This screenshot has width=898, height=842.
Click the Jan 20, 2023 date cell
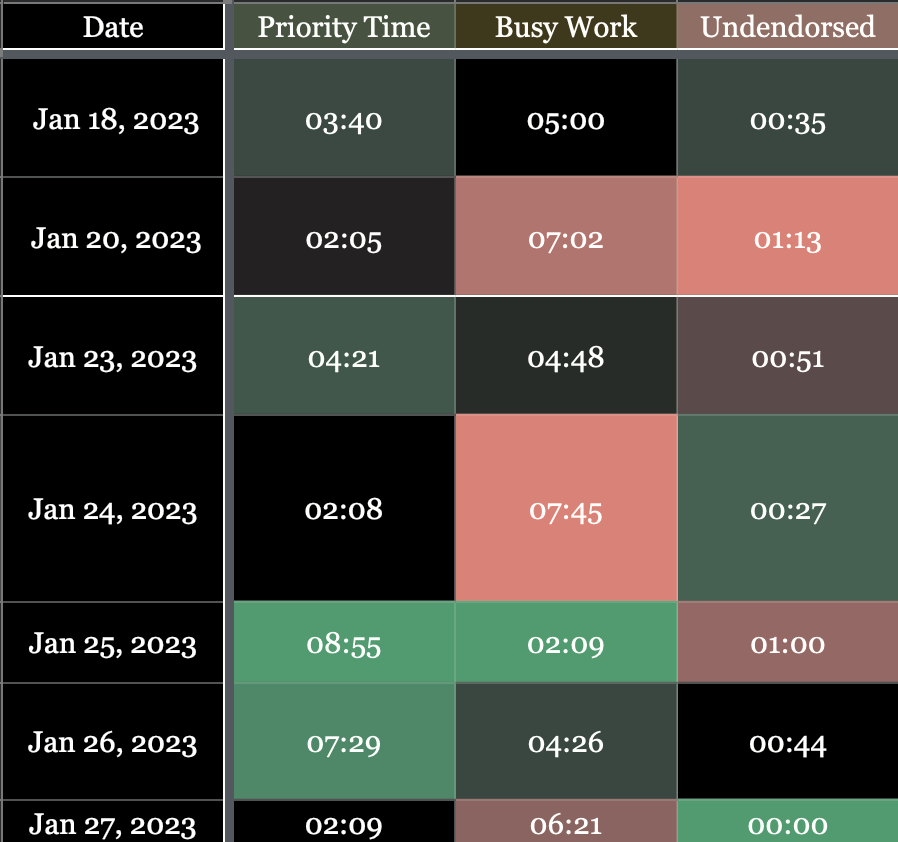115,239
